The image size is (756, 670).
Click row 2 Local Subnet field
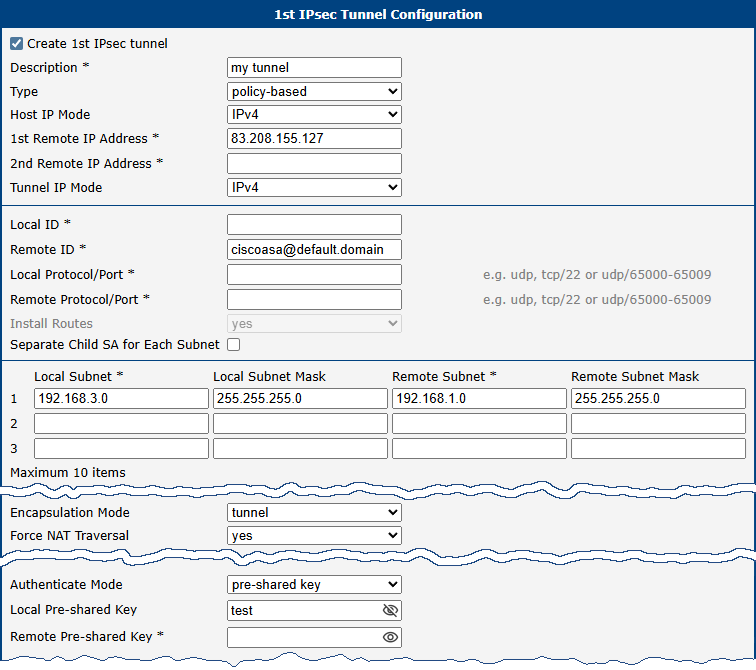(122, 424)
